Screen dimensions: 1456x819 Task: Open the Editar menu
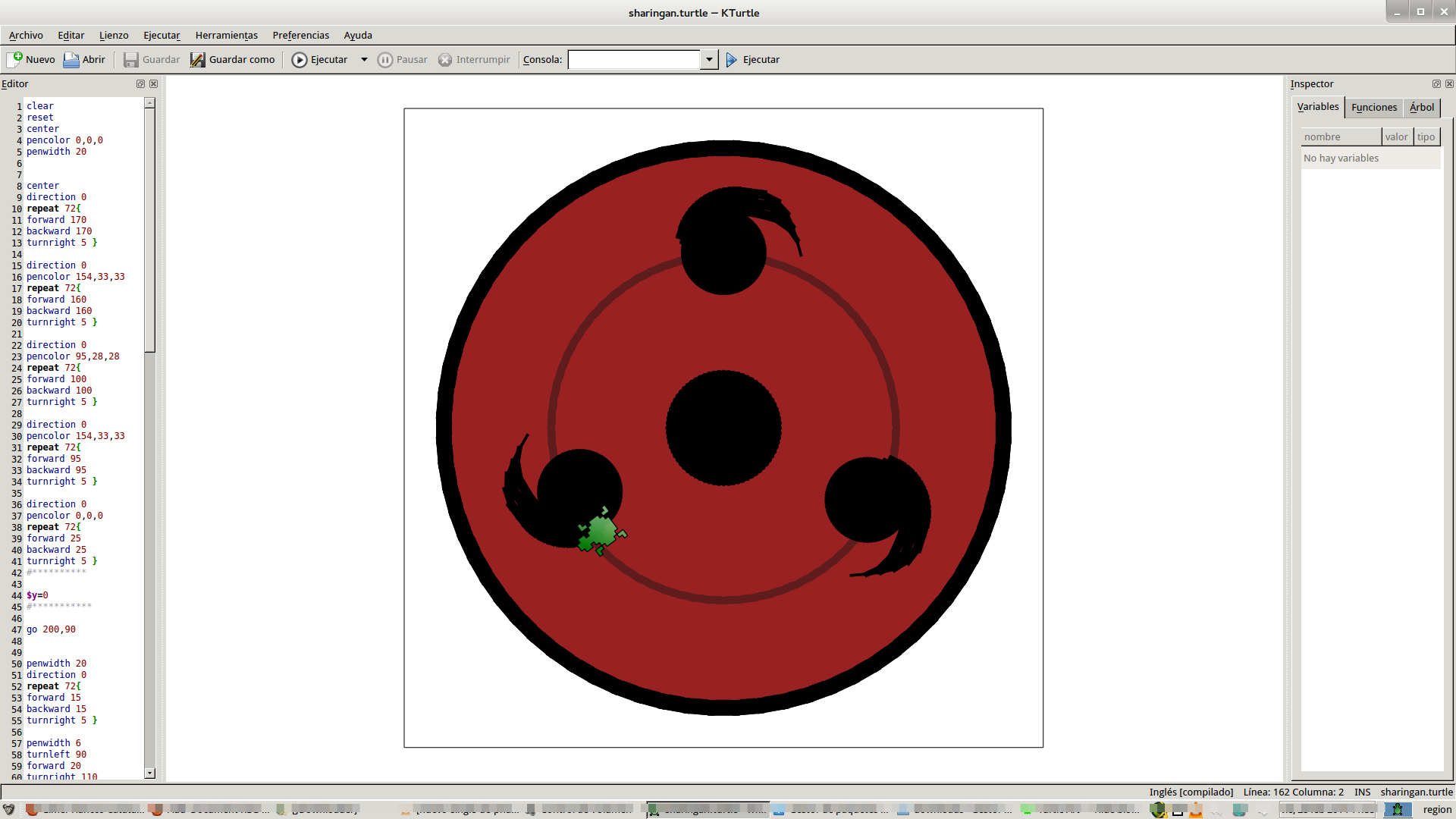71,35
